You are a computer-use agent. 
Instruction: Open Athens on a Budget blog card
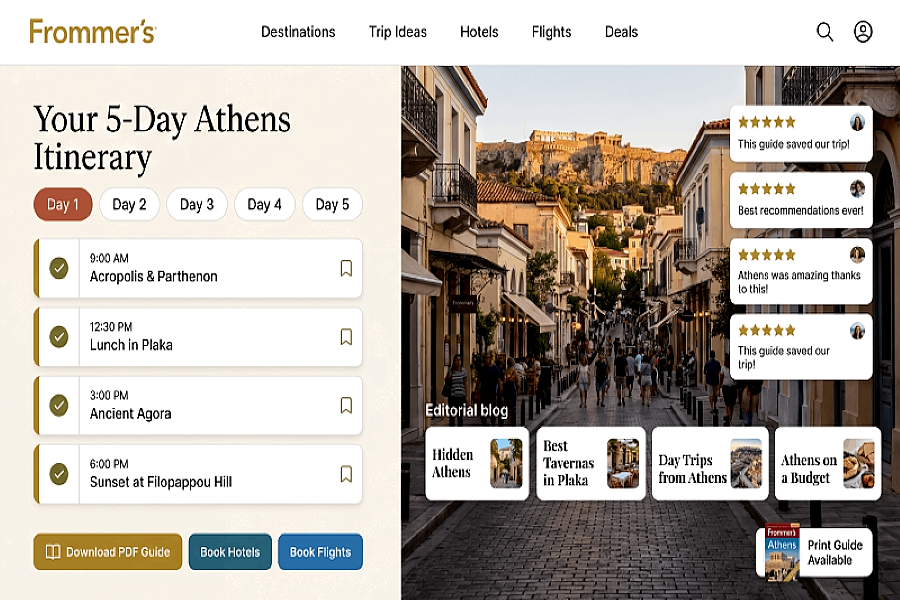click(x=828, y=463)
